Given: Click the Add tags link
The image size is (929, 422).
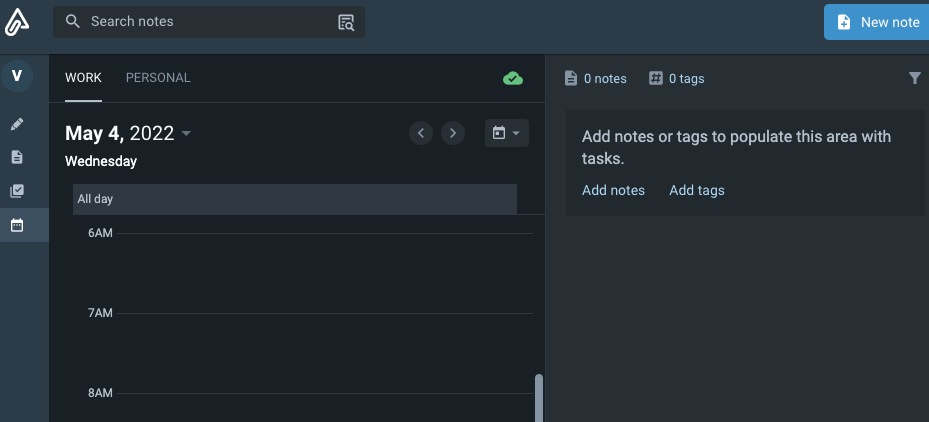Looking at the screenshot, I should (697, 190).
